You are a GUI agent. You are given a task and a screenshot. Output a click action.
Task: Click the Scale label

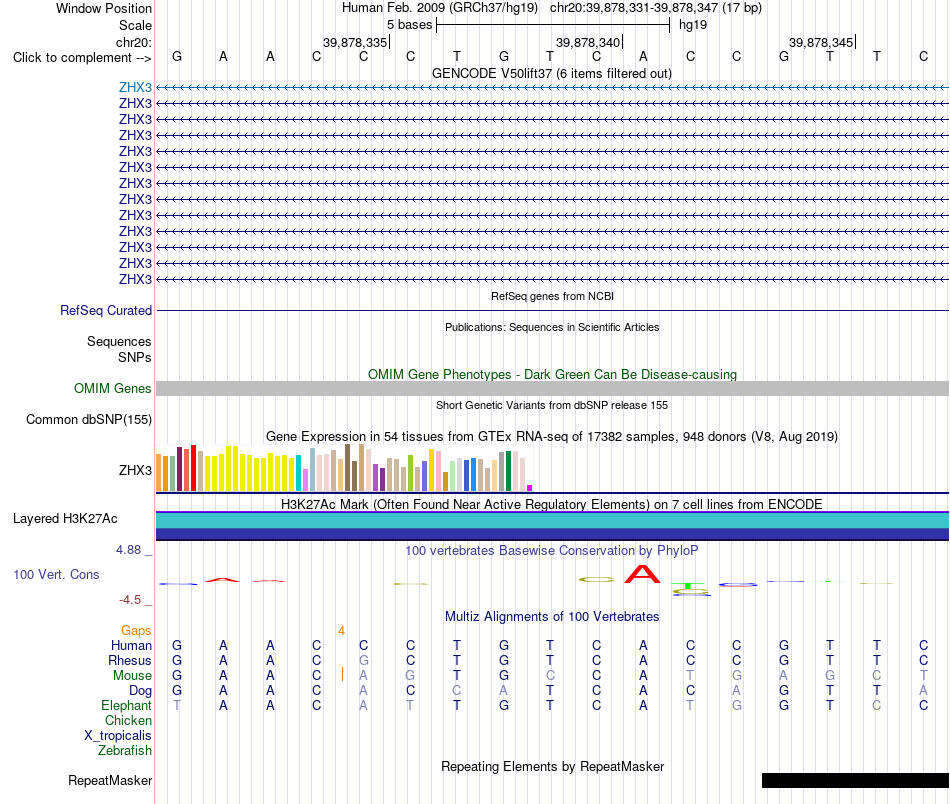(x=135, y=25)
